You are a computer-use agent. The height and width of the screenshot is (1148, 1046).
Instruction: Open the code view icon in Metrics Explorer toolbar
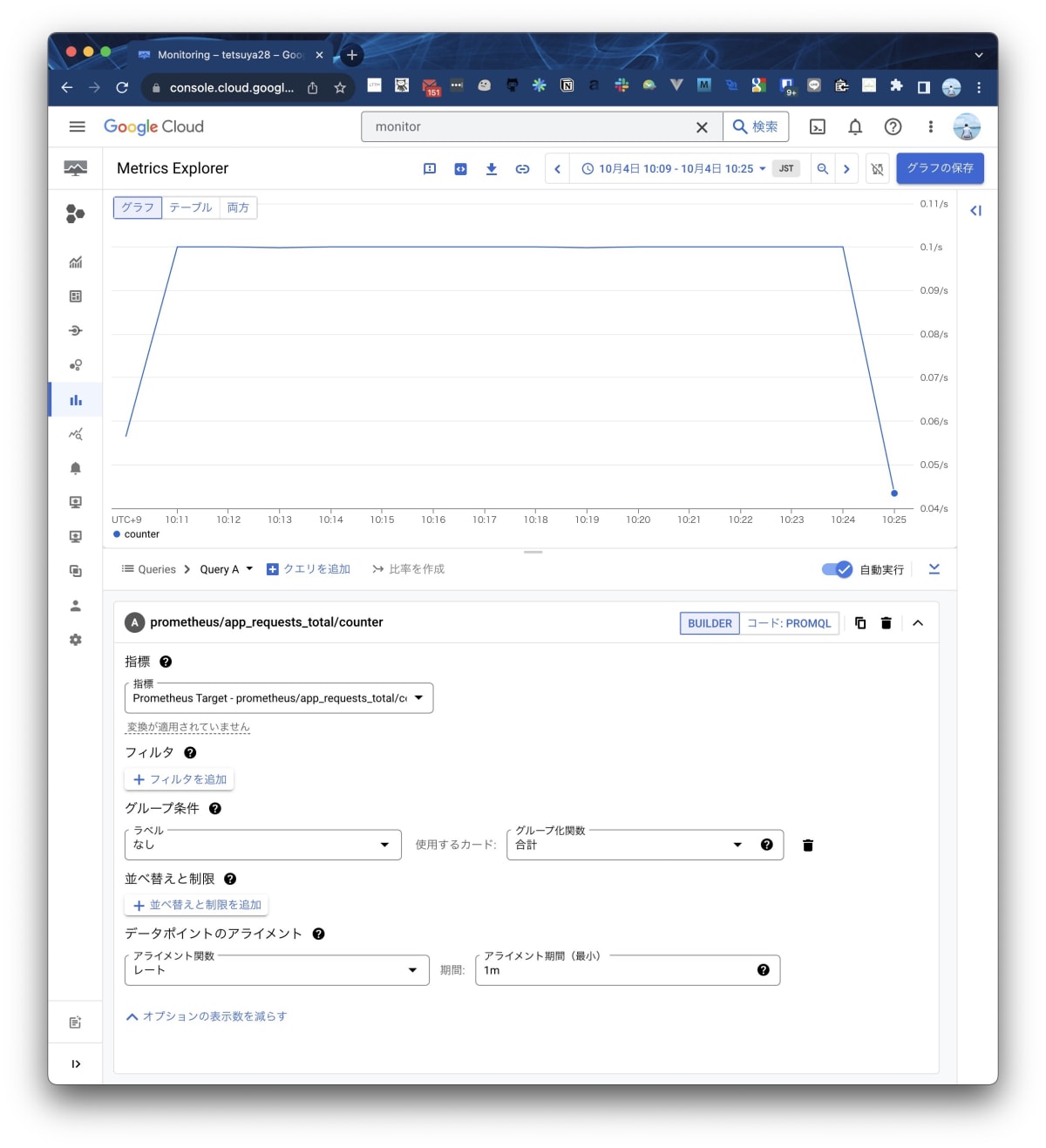click(460, 169)
